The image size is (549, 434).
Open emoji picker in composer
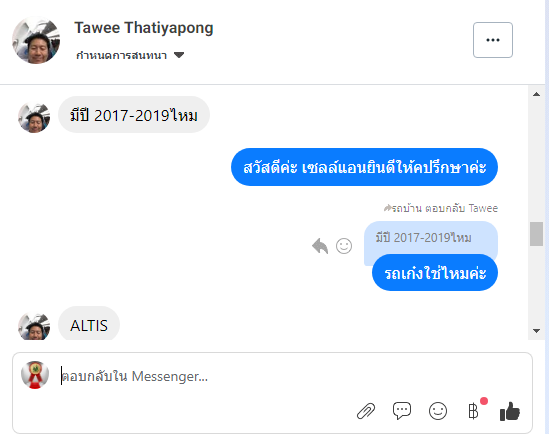[x=438, y=411]
